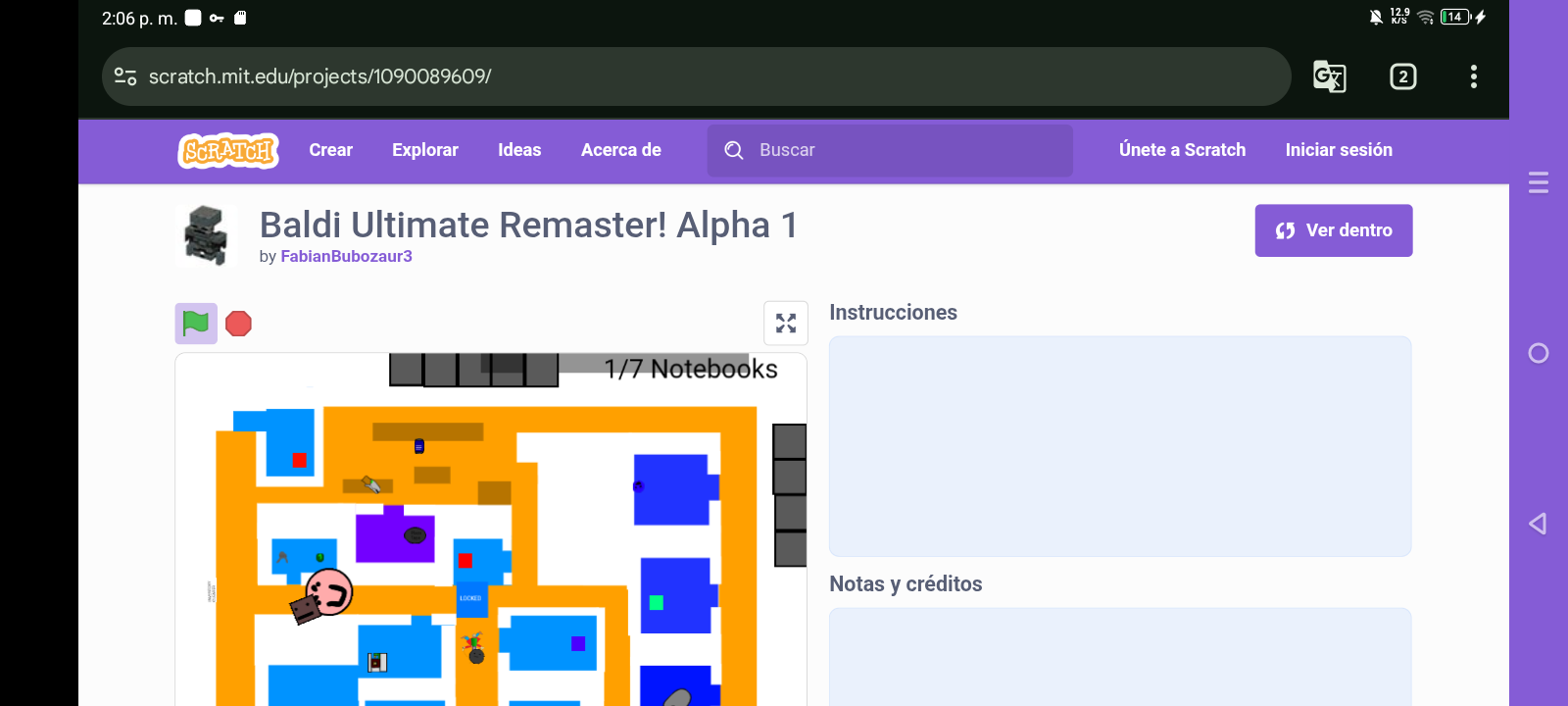Click Únete a Scratch link
Image resolution: width=1568 pixels, height=706 pixels.
pyautogui.click(x=1183, y=150)
